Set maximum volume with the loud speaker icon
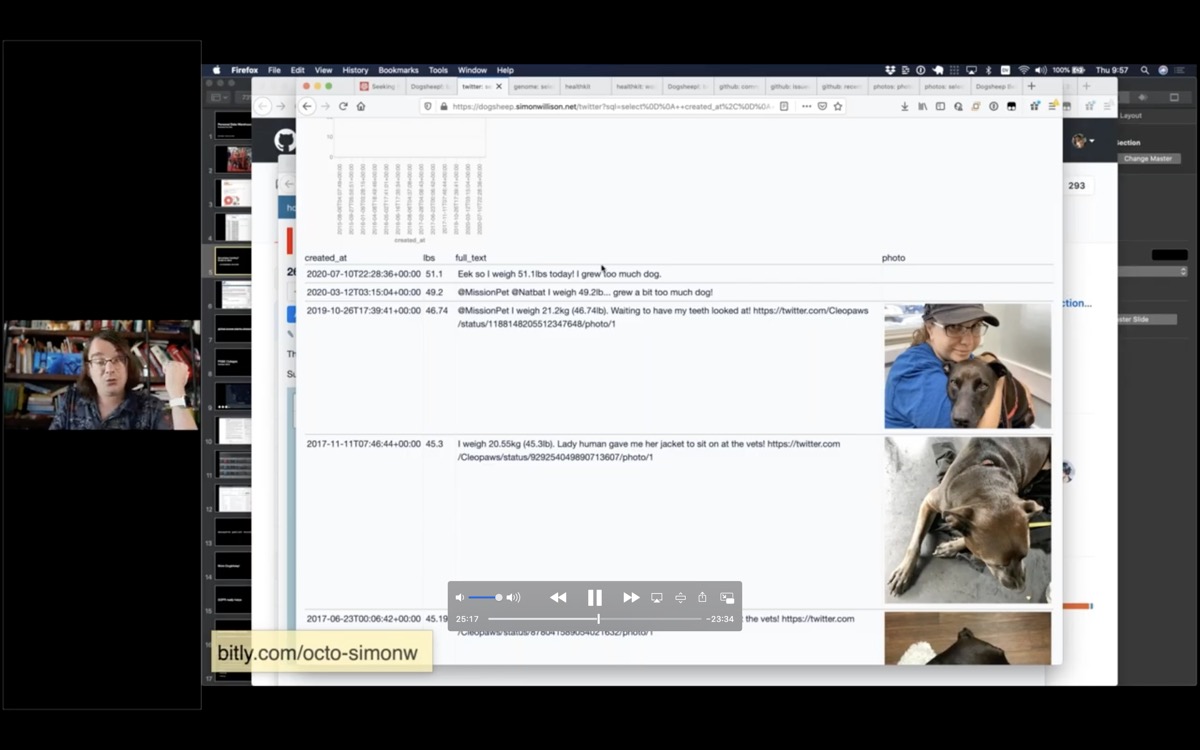The image size is (1200, 750). (514, 597)
